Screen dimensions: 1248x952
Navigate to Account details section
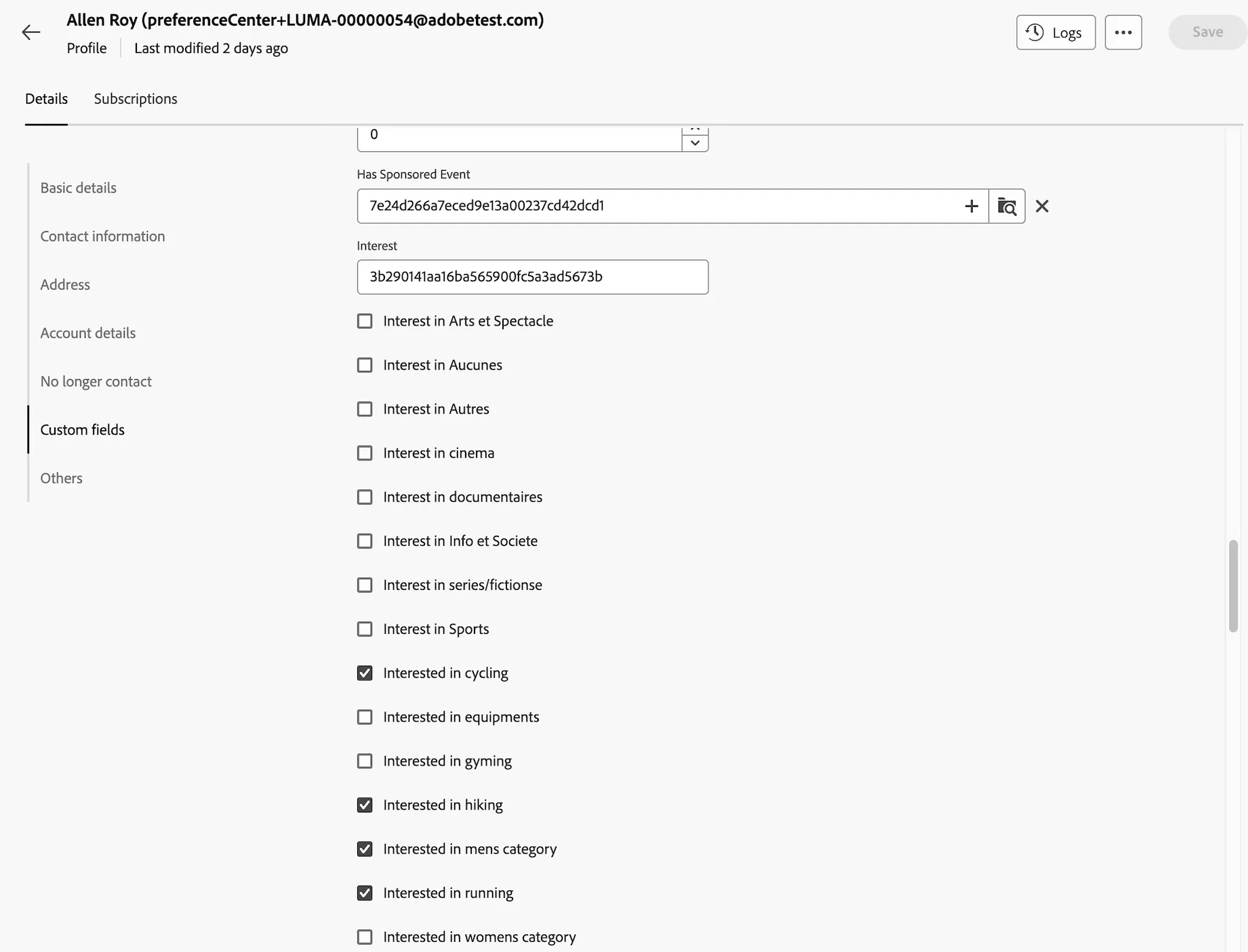(x=88, y=333)
